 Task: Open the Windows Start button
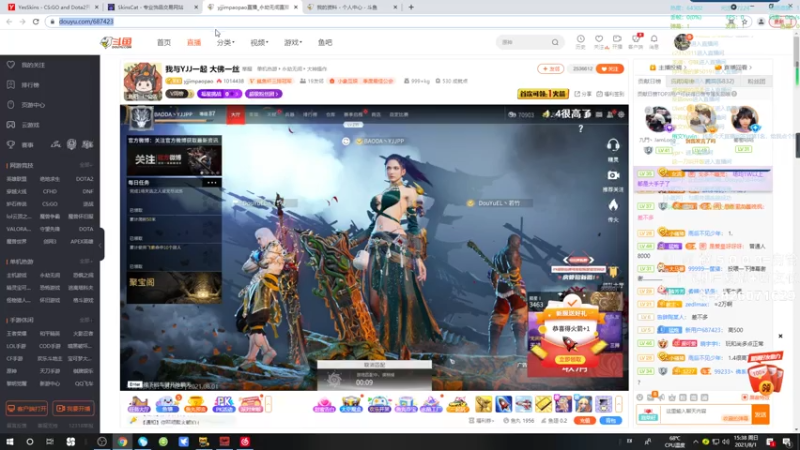[x=9, y=442]
